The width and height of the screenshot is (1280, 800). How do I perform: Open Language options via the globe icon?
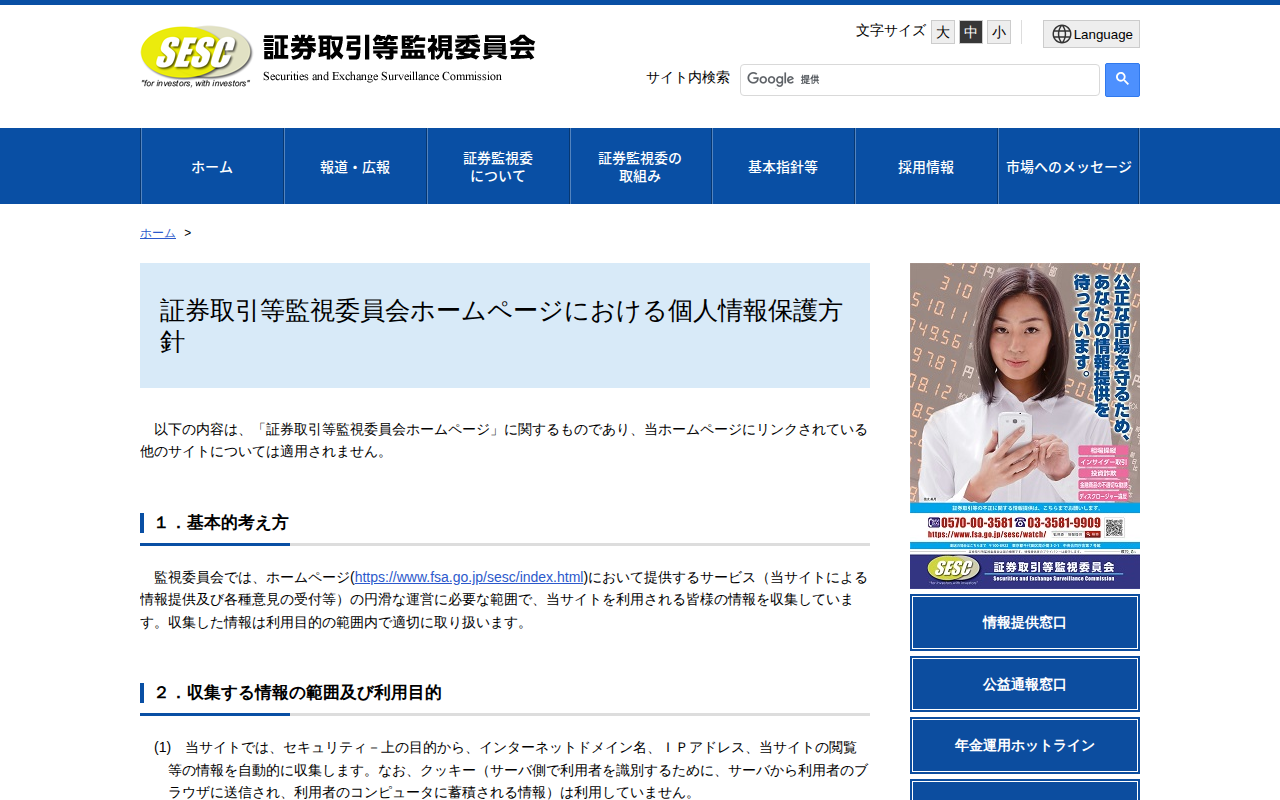1090,33
